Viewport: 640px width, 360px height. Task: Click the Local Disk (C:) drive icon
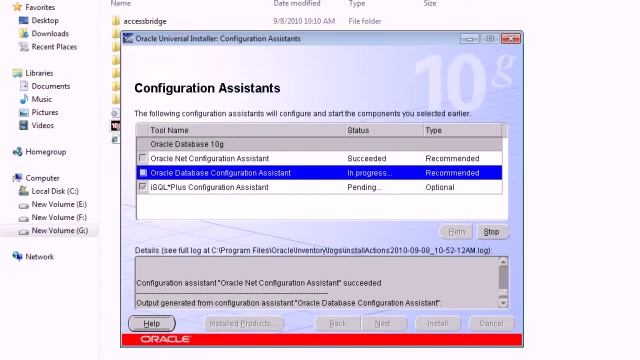tap(24, 191)
